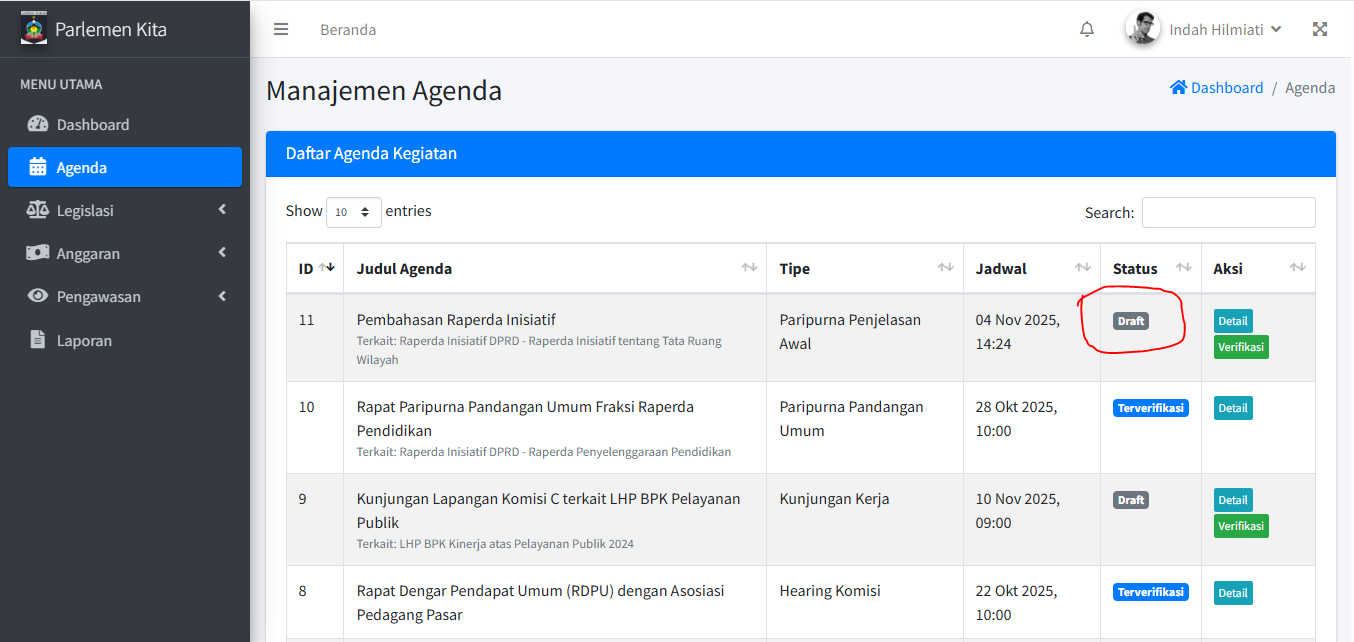The width and height of the screenshot is (1354, 642).
Task: Click the fullscreen expand icon
Action: pyautogui.click(x=1320, y=29)
